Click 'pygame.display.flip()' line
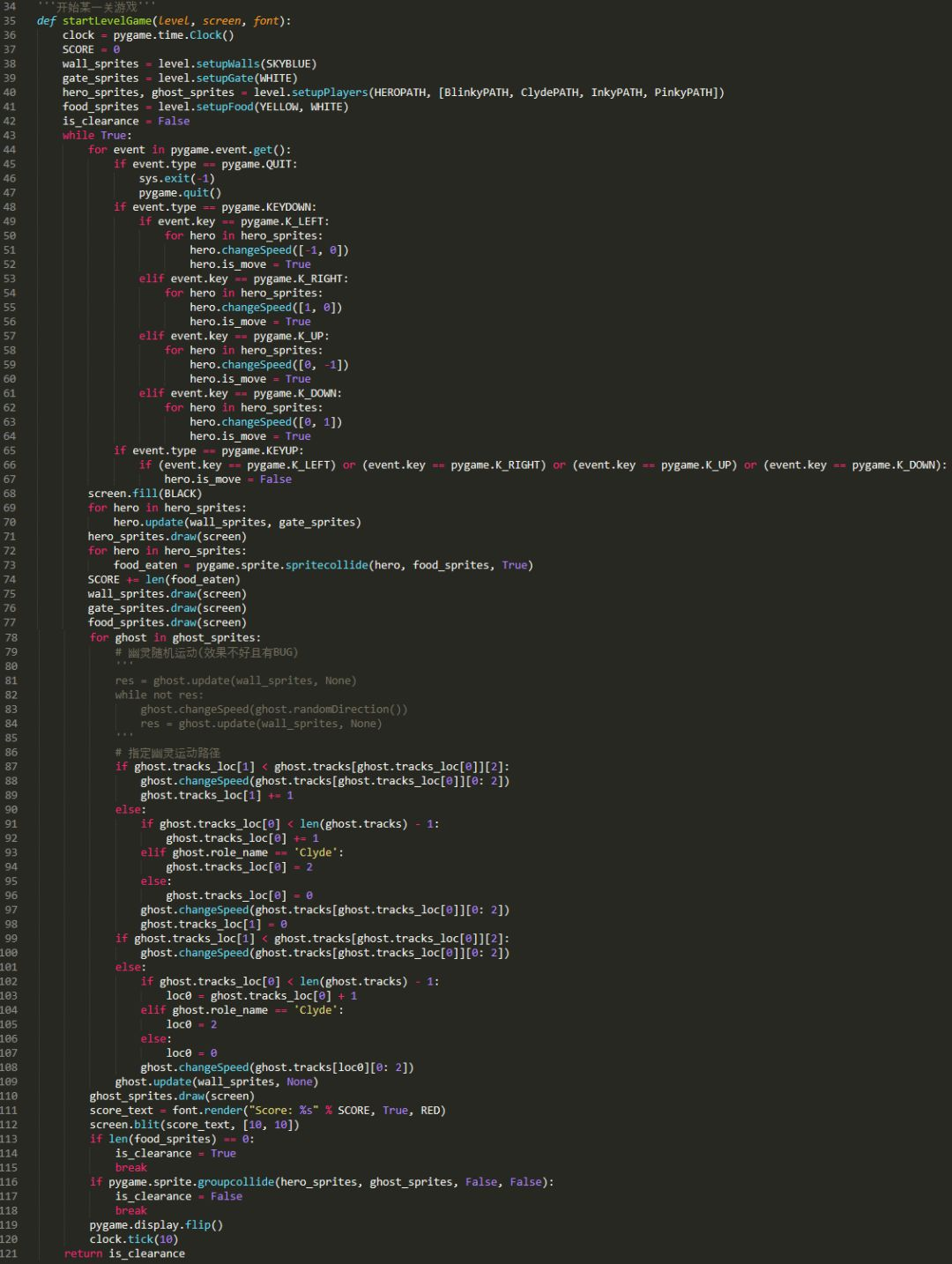Viewport: 952px width, 1264px height. (155, 1225)
